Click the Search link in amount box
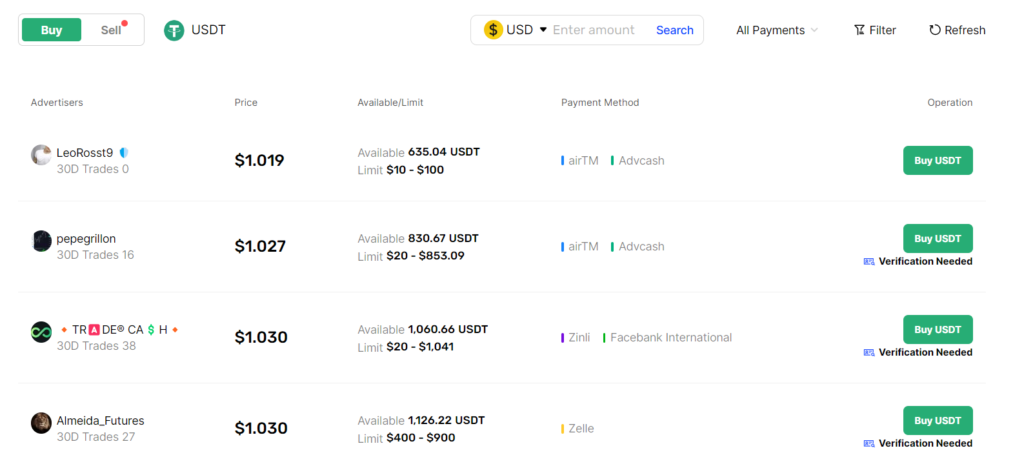Screen dimensions: 1024x466 click(x=674, y=30)
